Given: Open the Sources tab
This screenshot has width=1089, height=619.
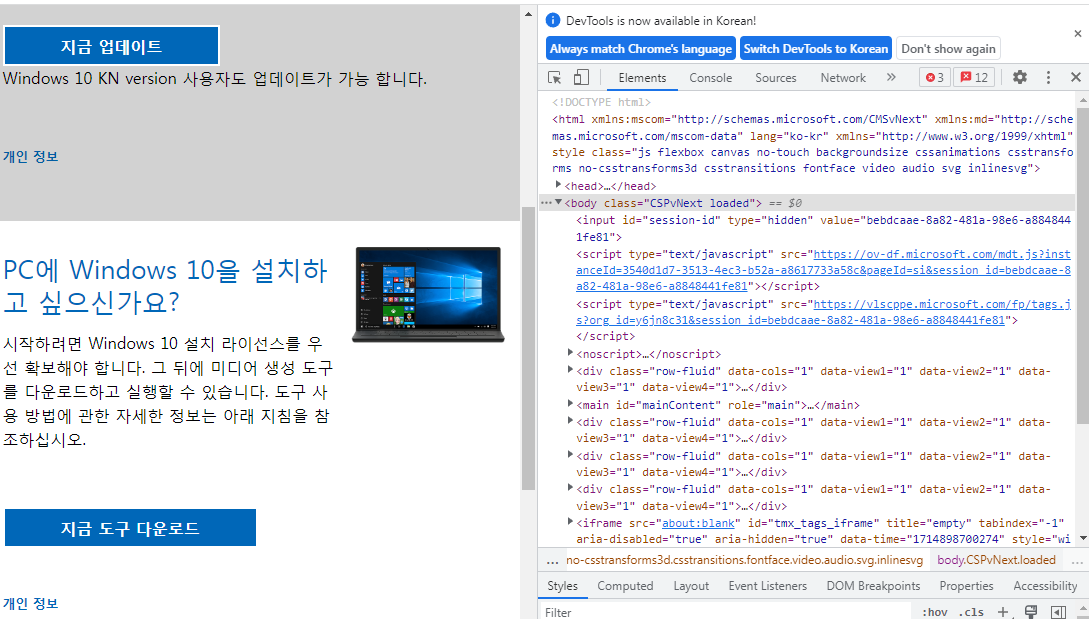Looking at the screenshot, I should (776, 78).
